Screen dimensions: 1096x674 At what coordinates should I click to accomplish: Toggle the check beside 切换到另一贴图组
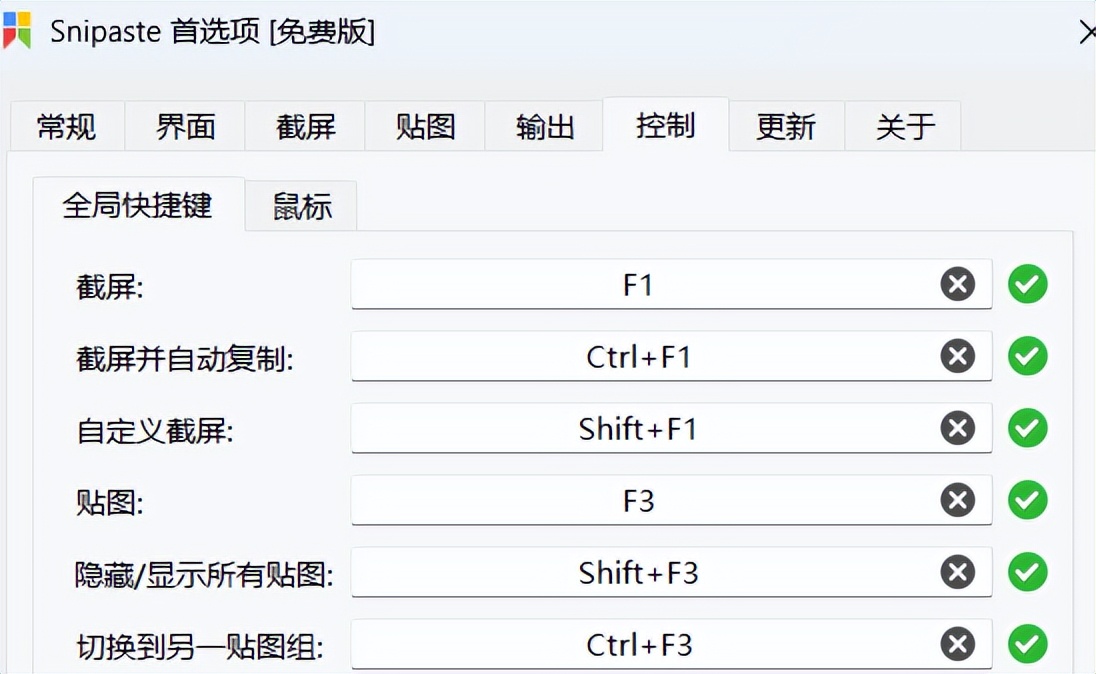pyautogui.click(x=1028, y=644)
